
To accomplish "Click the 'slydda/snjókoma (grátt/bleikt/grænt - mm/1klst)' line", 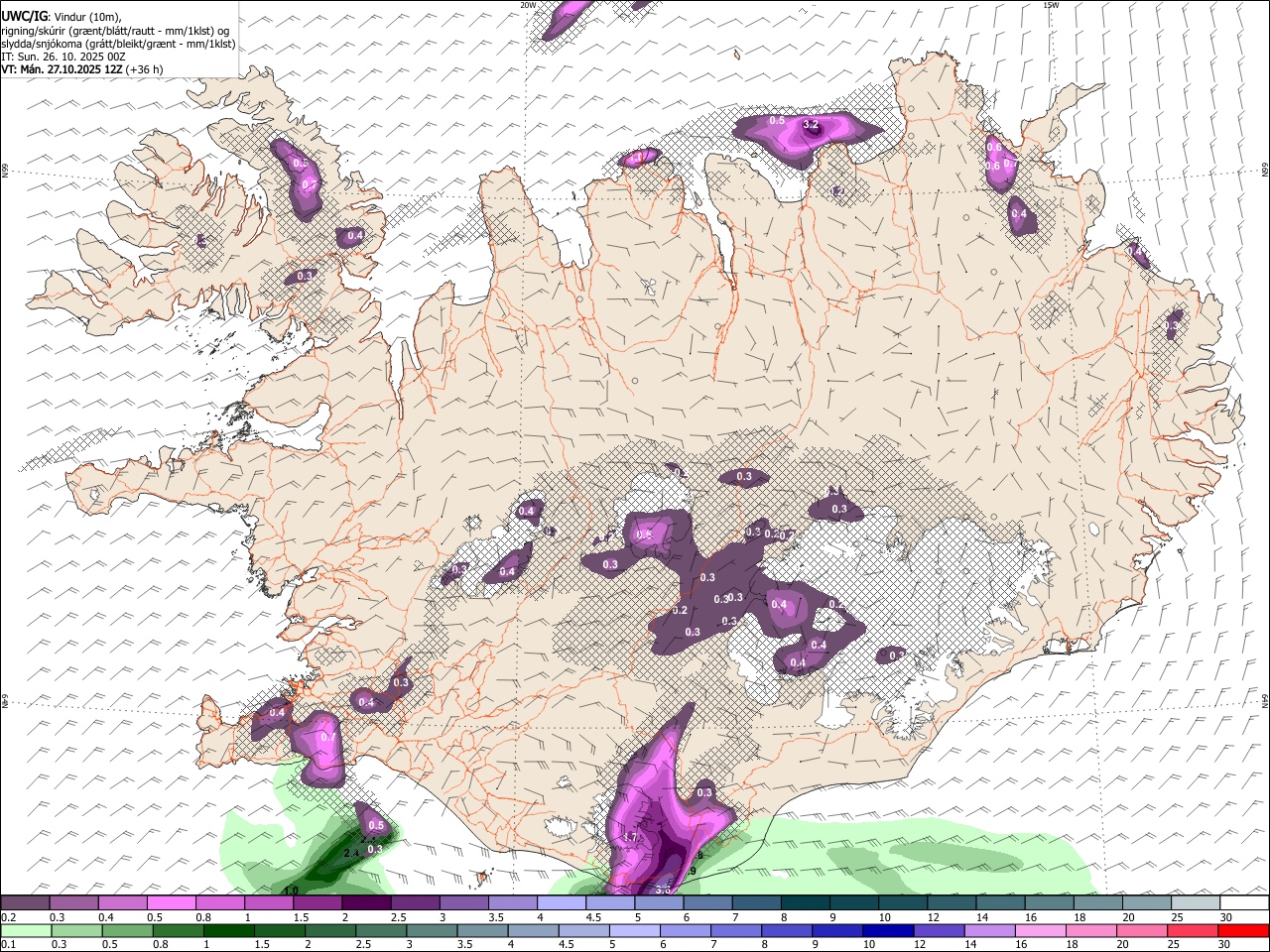I will pyautogui.click(x=118, y=44).
